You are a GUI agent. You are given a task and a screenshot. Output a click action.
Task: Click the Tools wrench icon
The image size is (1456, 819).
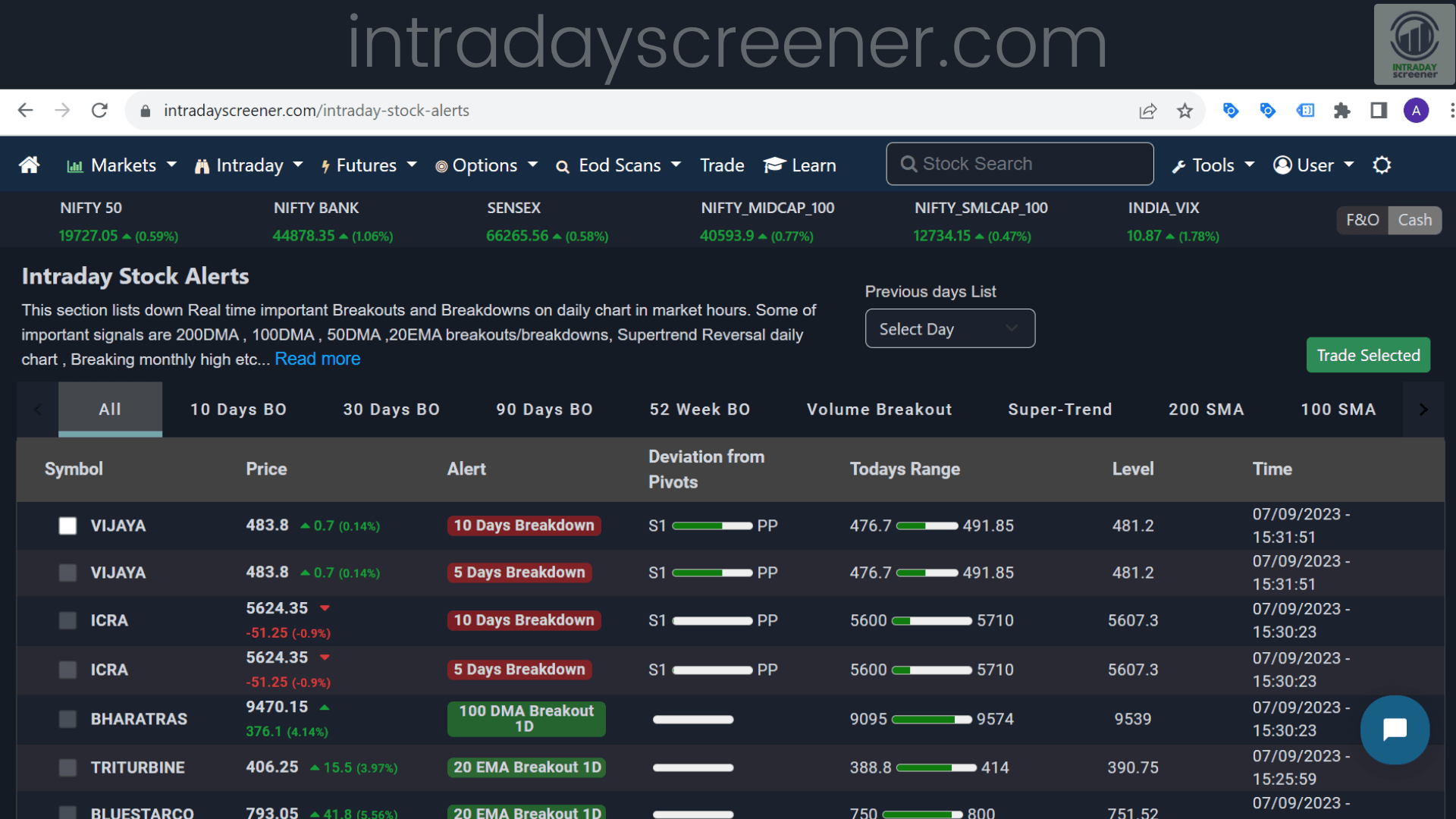[1177, 165]
